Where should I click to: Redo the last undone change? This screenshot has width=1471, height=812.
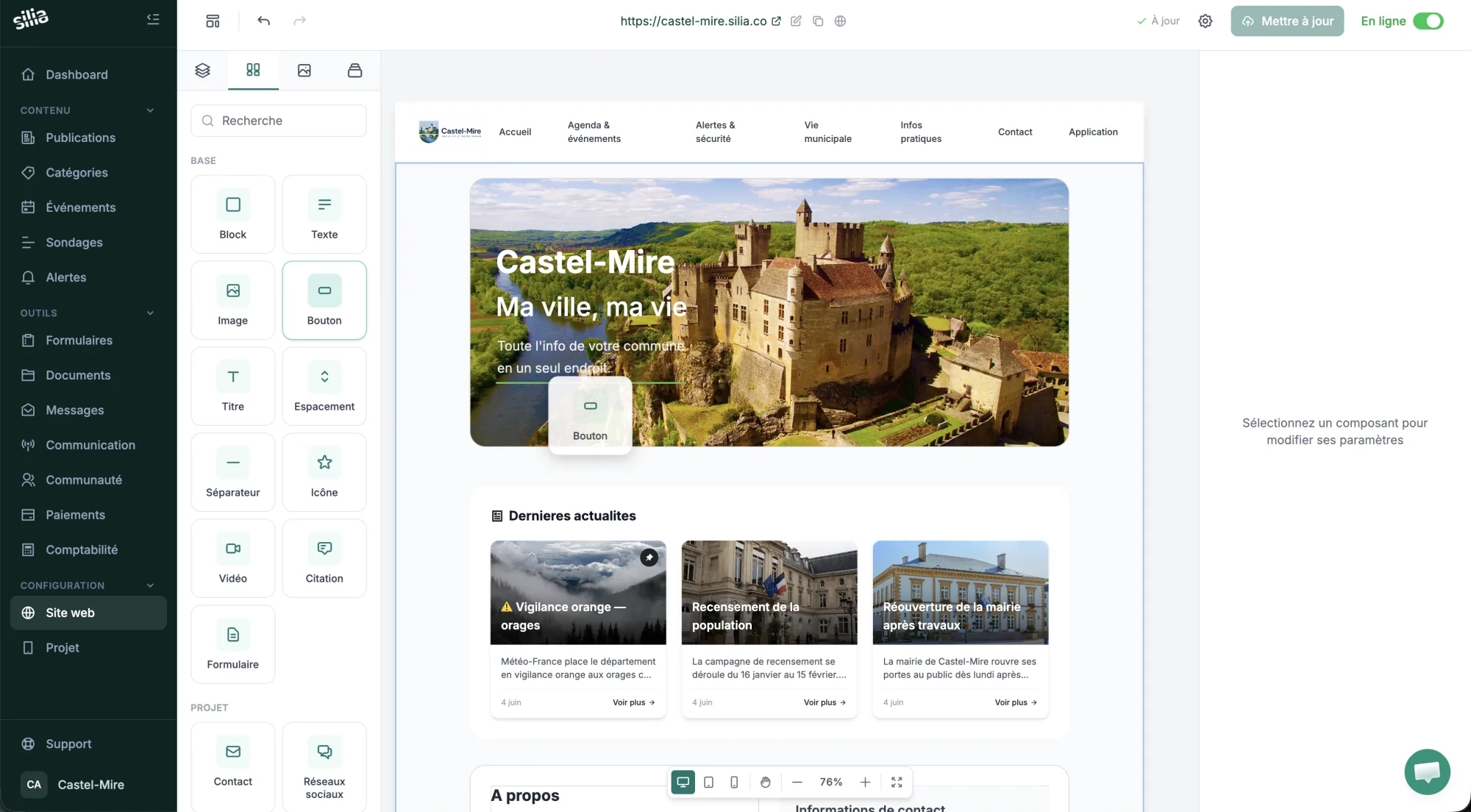[299, 21]
